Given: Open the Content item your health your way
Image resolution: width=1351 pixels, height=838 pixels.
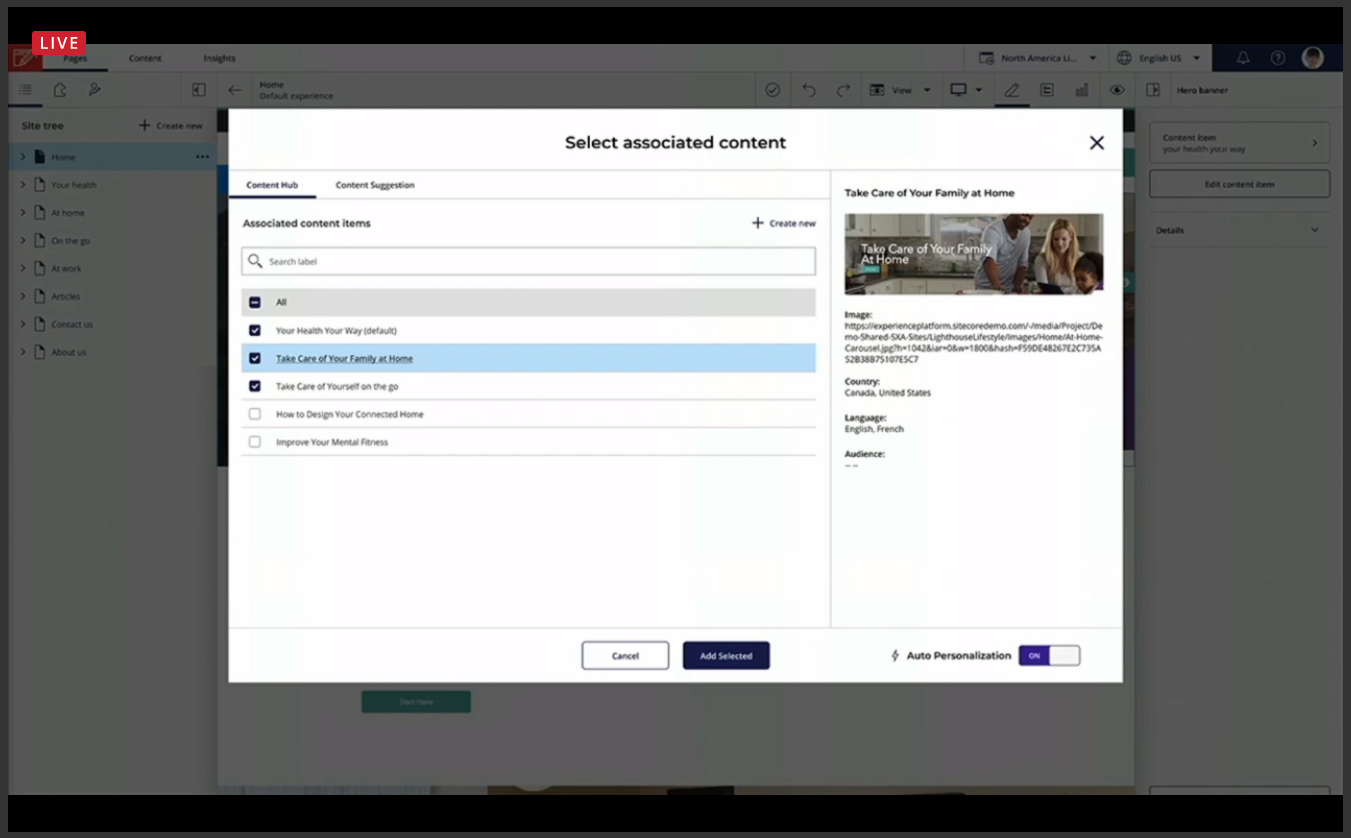Looking at the screenshot, I should point(1239,143).
